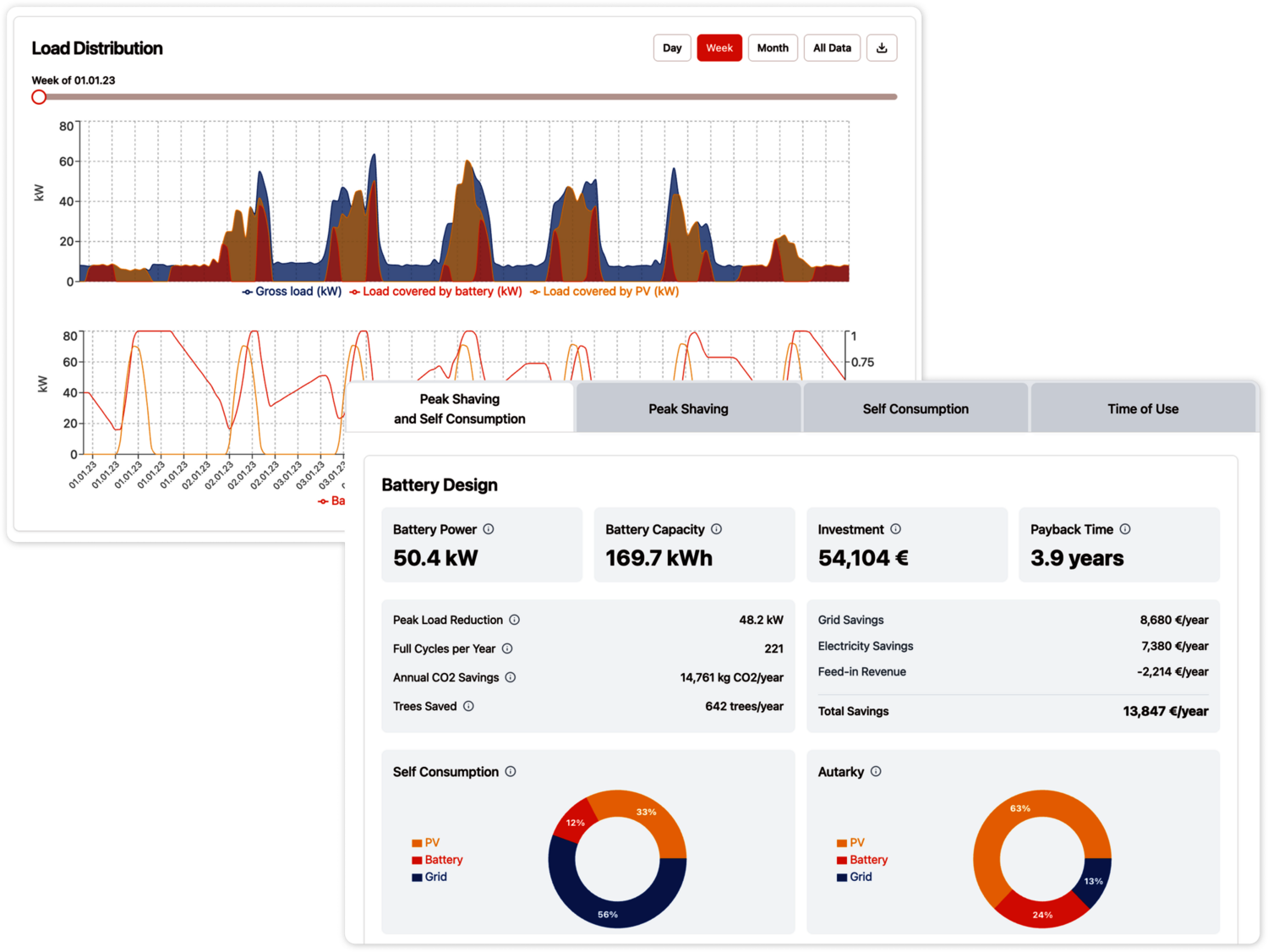Screen dimensions: 1268x952
Task: Switch chart range to Day
Action: point(672,48)
